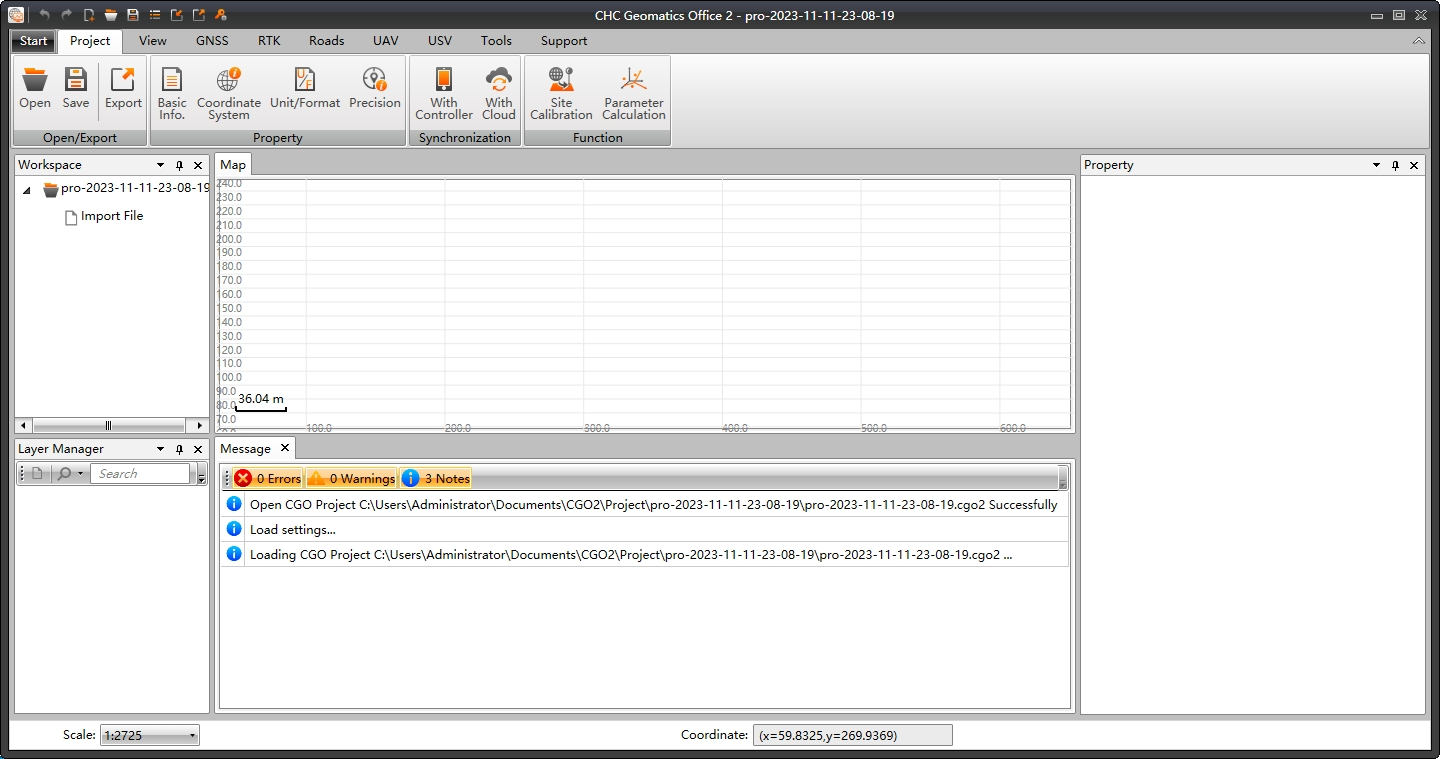Select Import File in the Workspace tree

[112, 216]
